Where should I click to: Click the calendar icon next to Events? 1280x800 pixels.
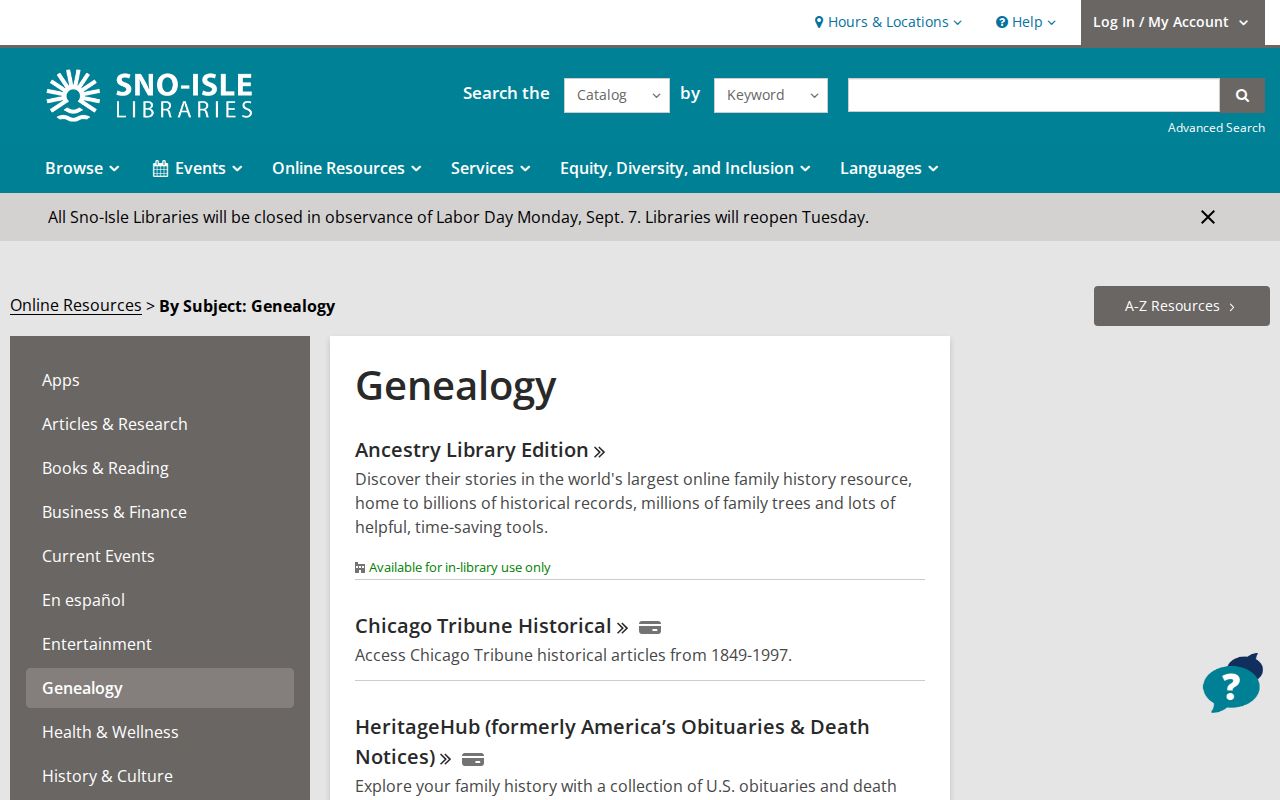coord(160,168)
